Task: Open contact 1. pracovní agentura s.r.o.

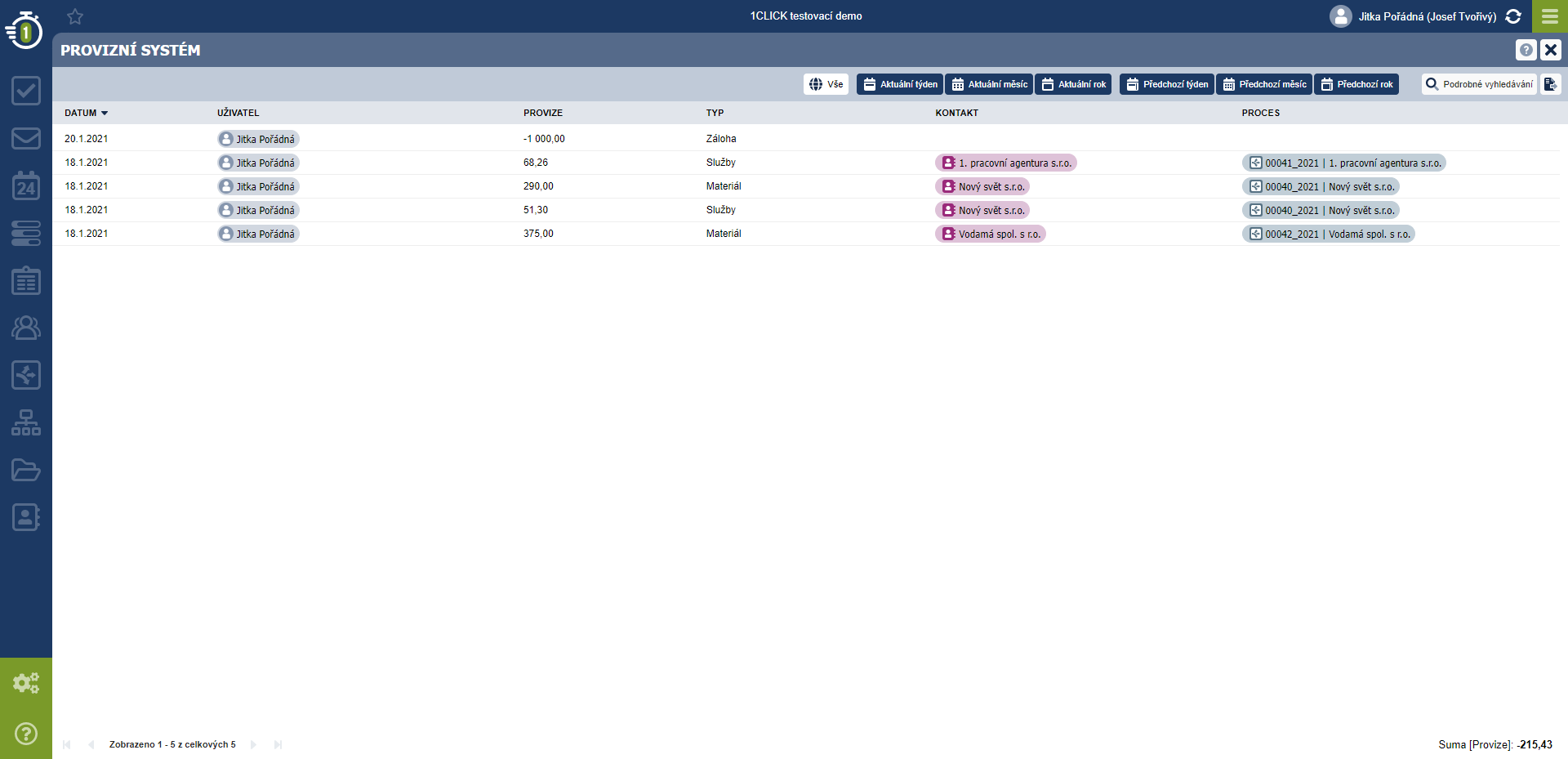Action: pos(1005,163)
